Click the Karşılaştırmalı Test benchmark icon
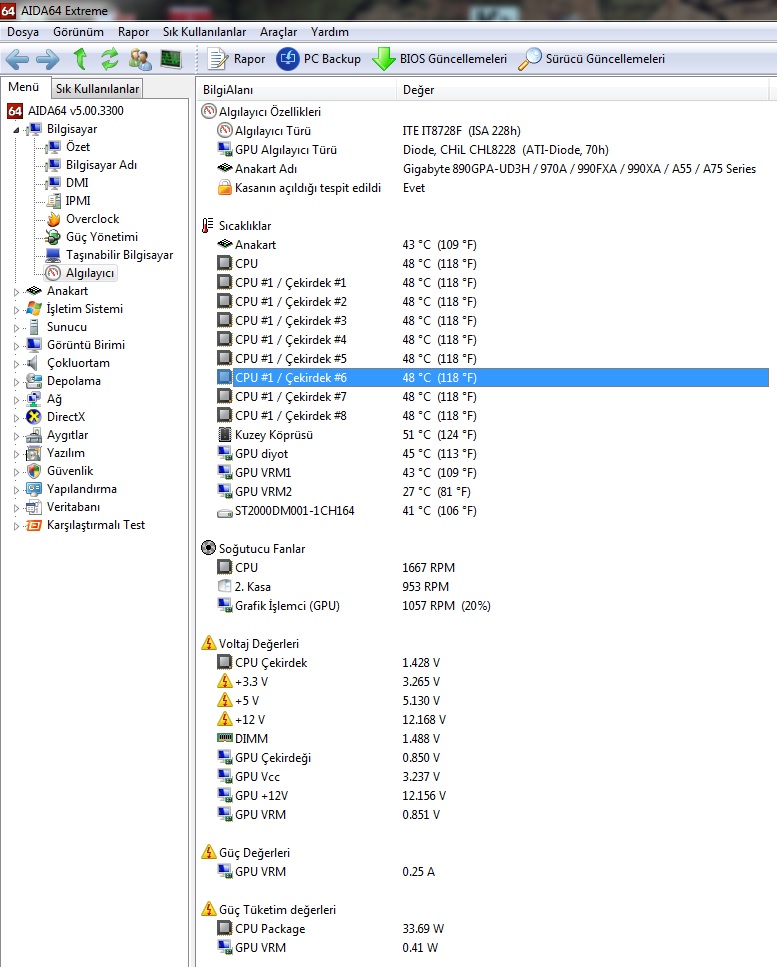This screenshot has height=967, width=777. 33,525
